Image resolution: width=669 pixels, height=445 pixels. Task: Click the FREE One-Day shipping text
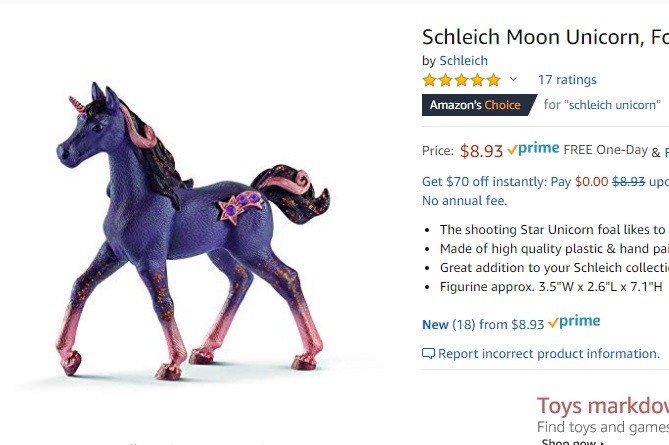pos(605,150)
